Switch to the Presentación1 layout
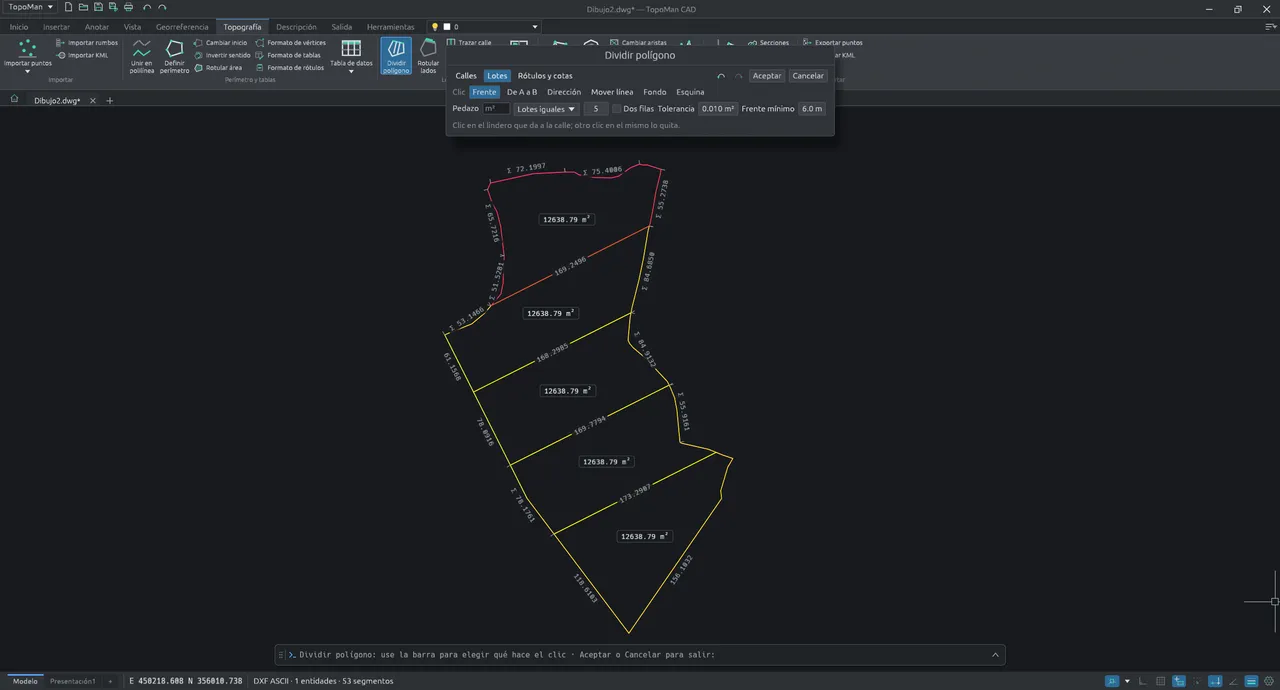The image size is (1280, 690). coord(73,681)
